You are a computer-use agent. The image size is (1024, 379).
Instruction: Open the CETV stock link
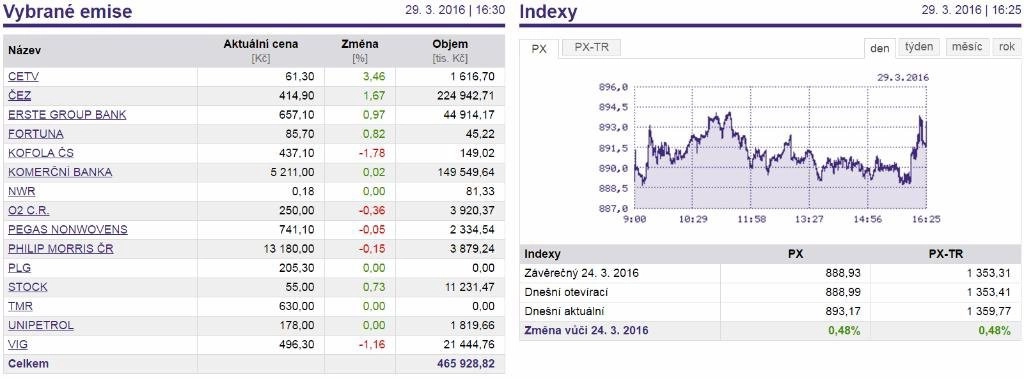pos(24,77)
